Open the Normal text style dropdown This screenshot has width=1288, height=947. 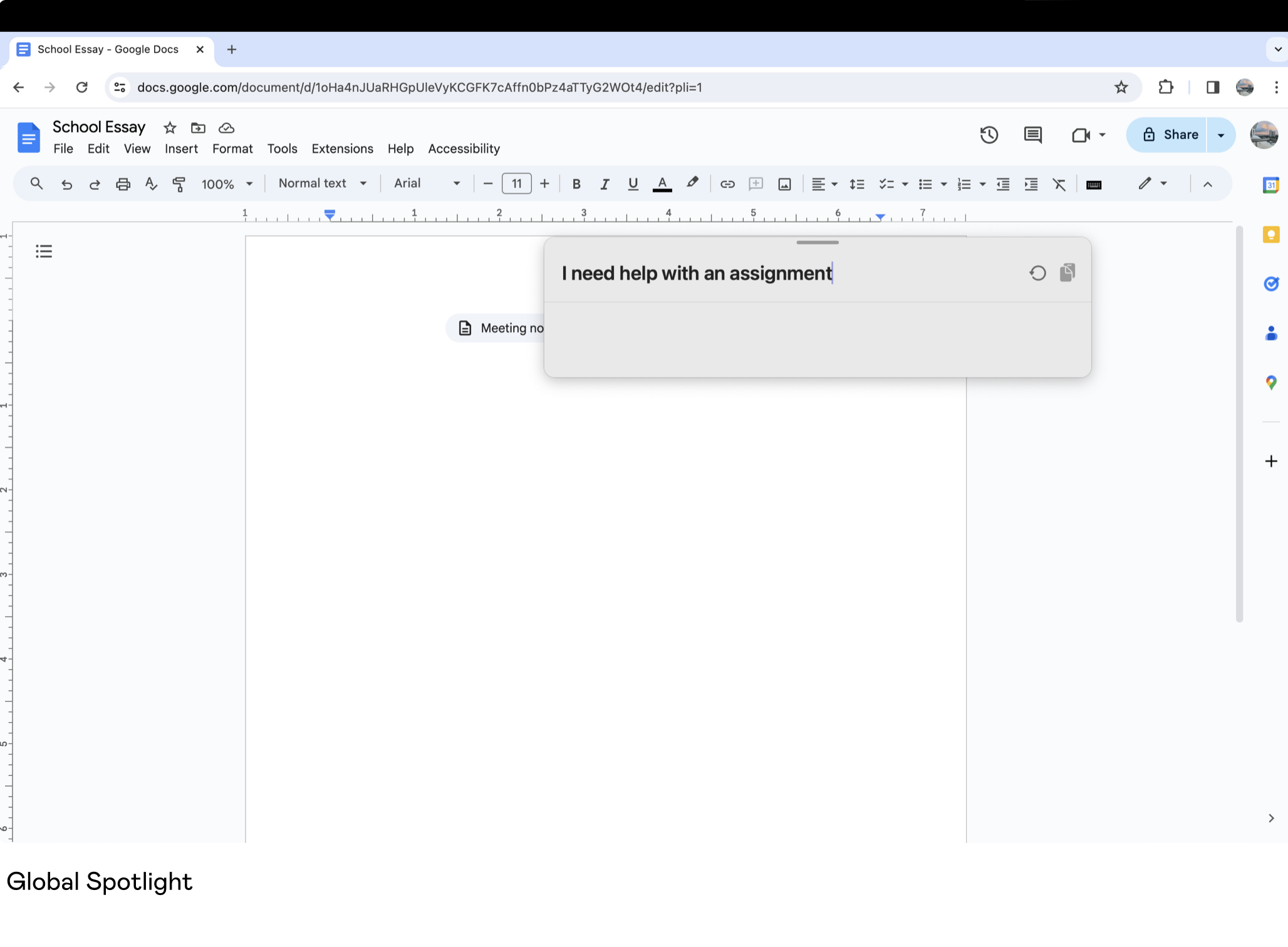tap(322, 184)
